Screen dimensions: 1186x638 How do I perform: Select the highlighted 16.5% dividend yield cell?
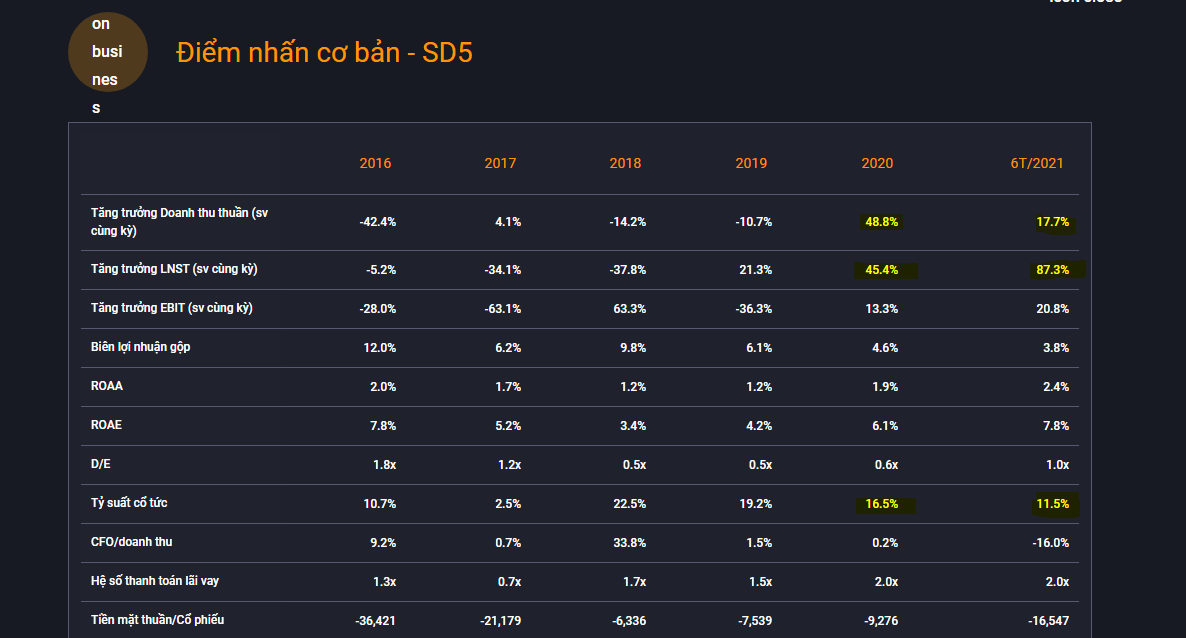(x=881, y=504)
